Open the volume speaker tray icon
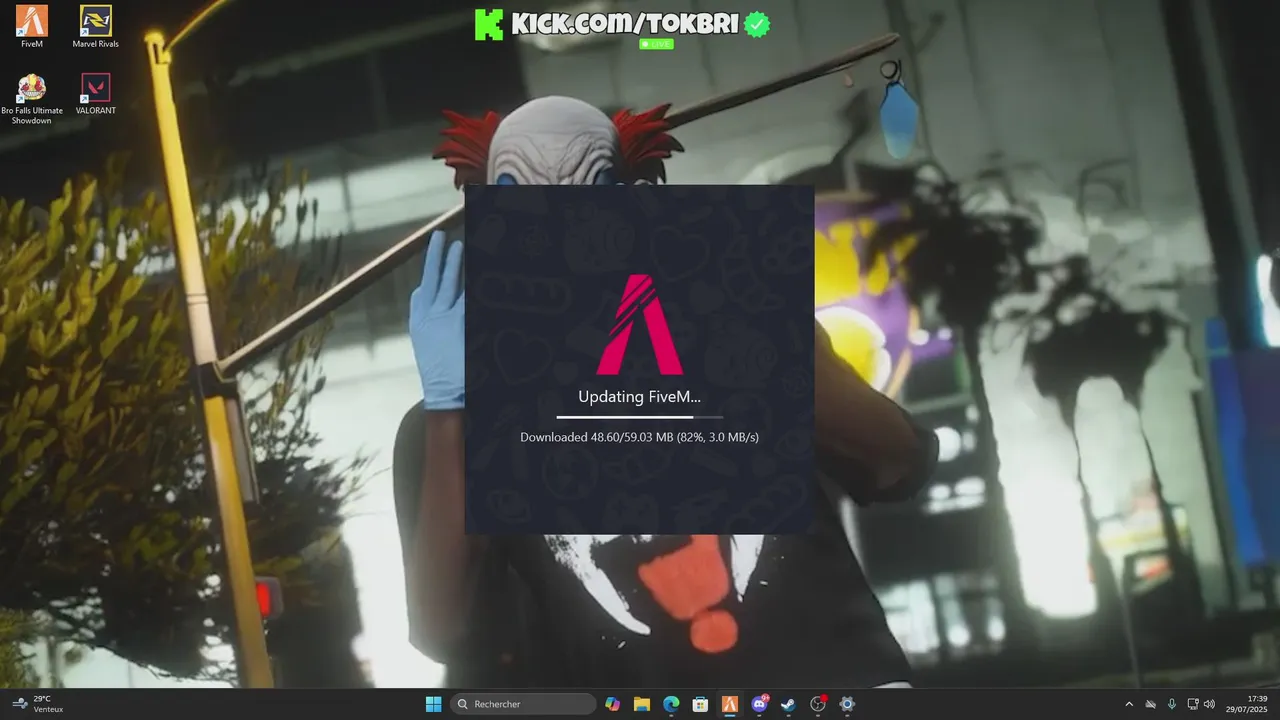Screen dimensions: 1280x720 [1209, 704]
